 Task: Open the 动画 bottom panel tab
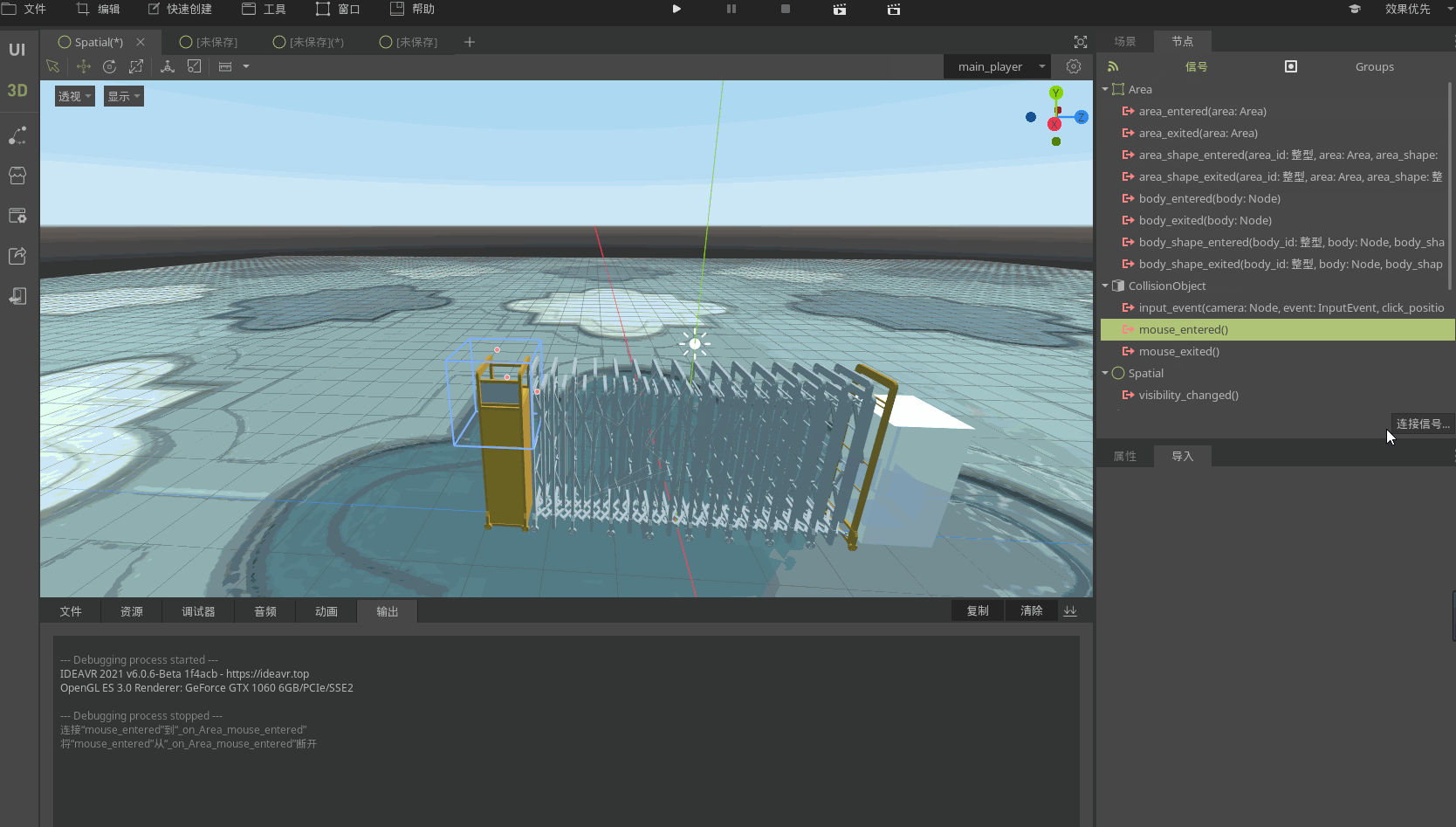coord(326,611)
